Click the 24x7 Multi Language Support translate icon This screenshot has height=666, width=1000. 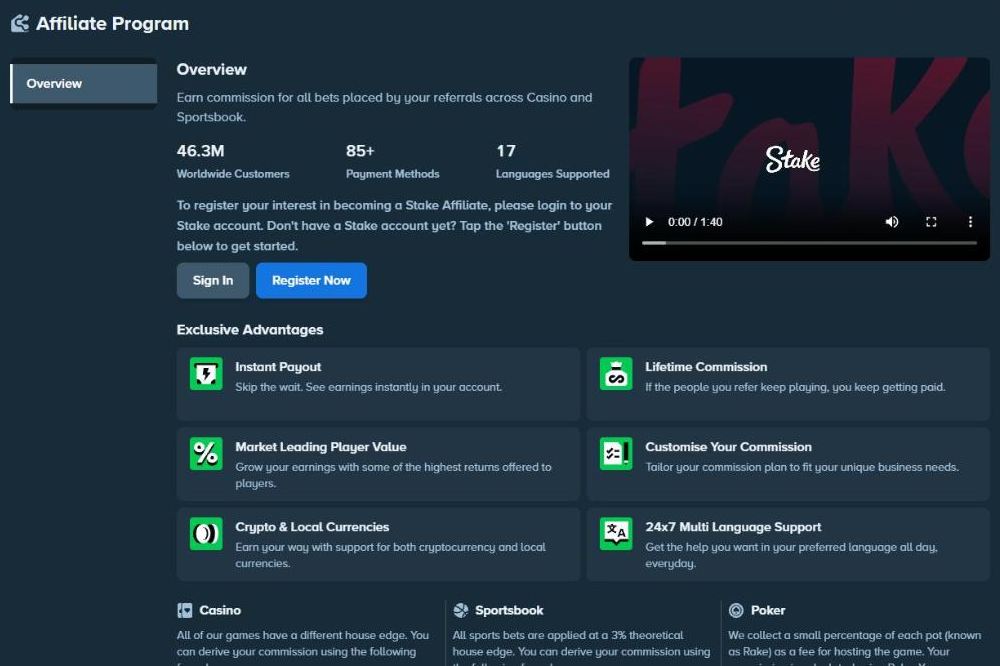click(616, 533)
